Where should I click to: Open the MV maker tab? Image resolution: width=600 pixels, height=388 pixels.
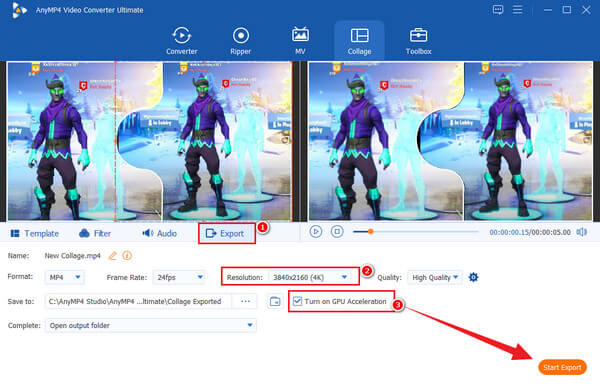point(300,41)
